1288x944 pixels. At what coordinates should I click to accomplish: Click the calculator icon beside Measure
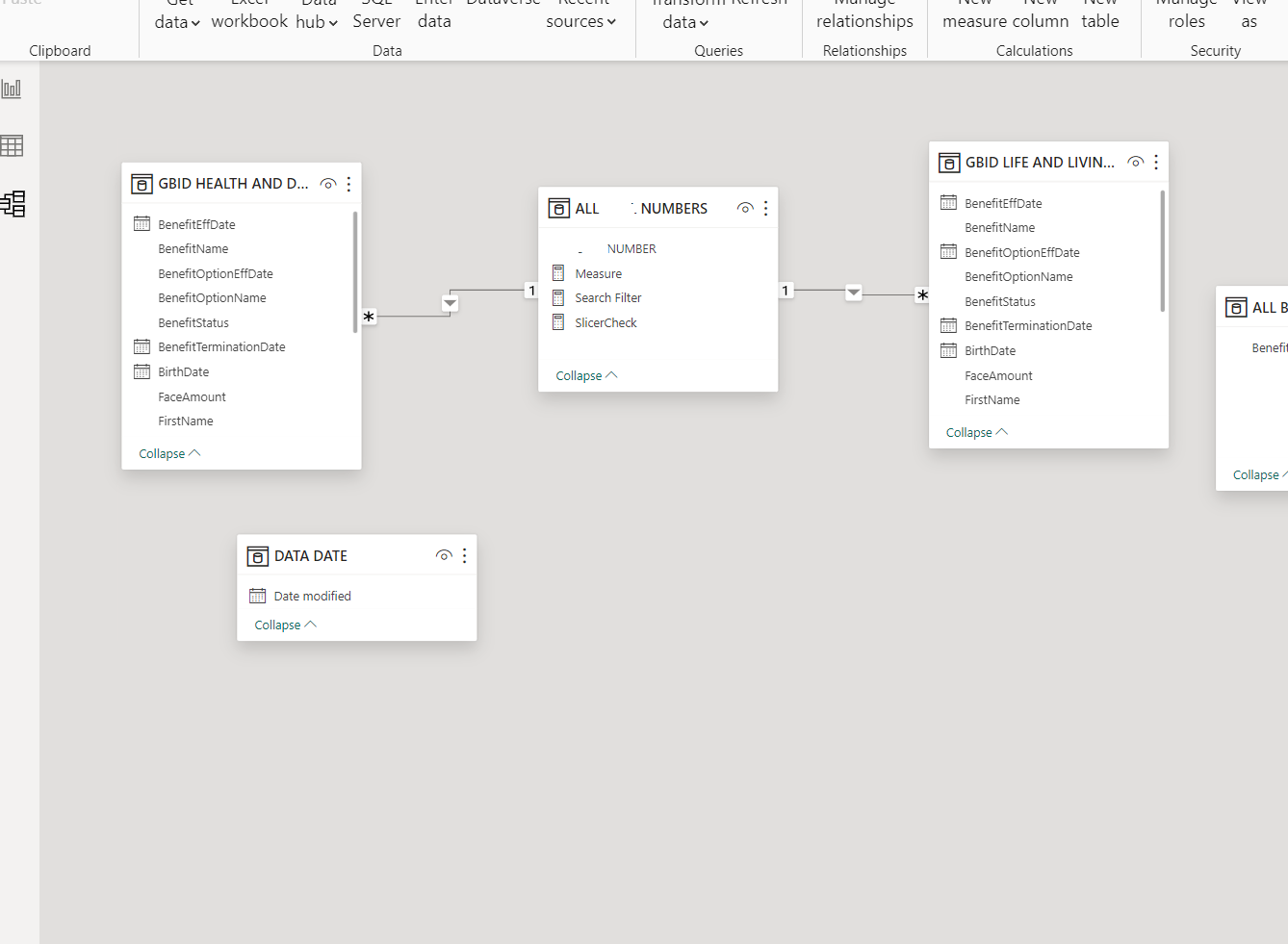point(558,273)
